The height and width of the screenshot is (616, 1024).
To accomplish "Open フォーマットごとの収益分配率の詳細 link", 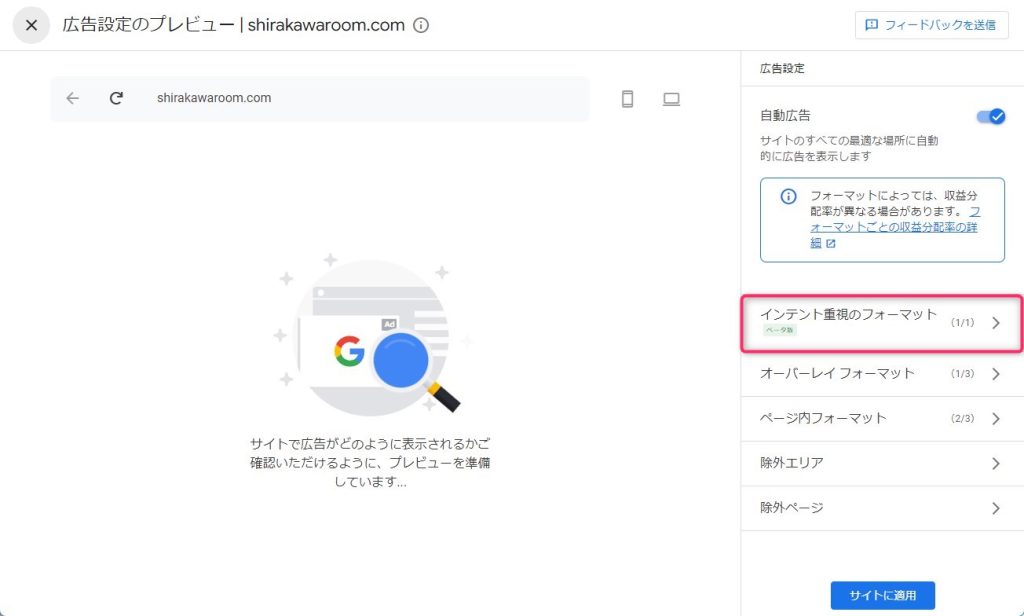I will point(895,227).
